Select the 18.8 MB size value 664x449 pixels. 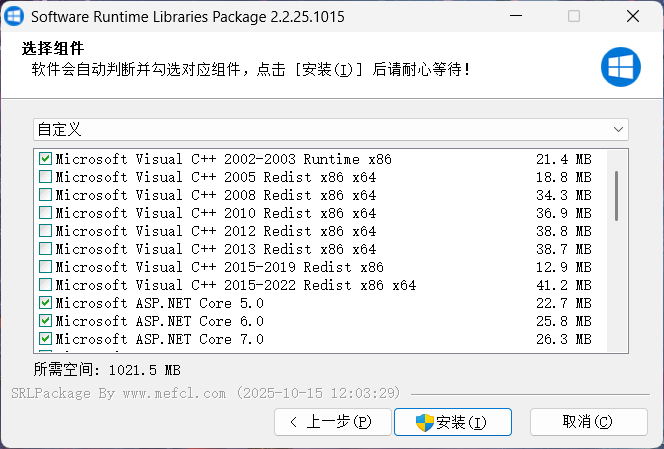[x=564, y=177]
